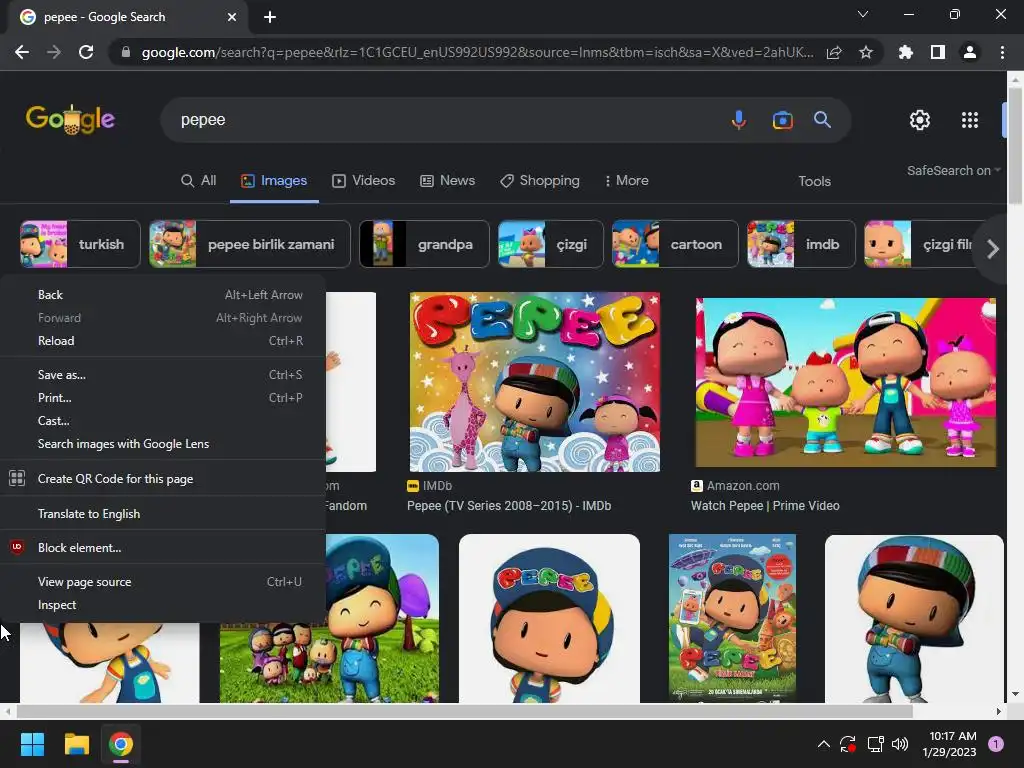Open the Amazon.com Pepee image thumbnail

[x=846, y=382]
